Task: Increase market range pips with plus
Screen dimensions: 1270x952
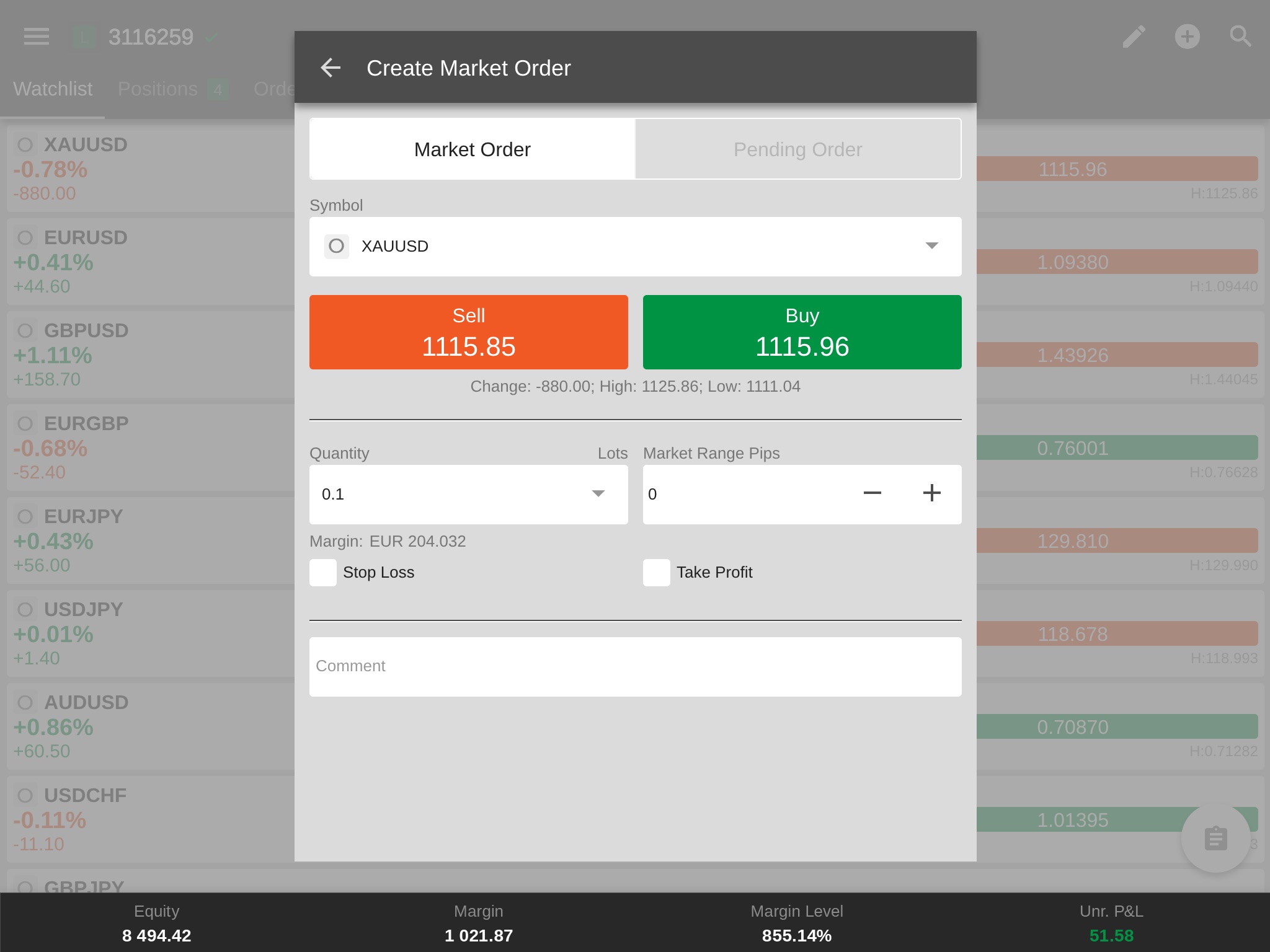Action: pos(931,493)
